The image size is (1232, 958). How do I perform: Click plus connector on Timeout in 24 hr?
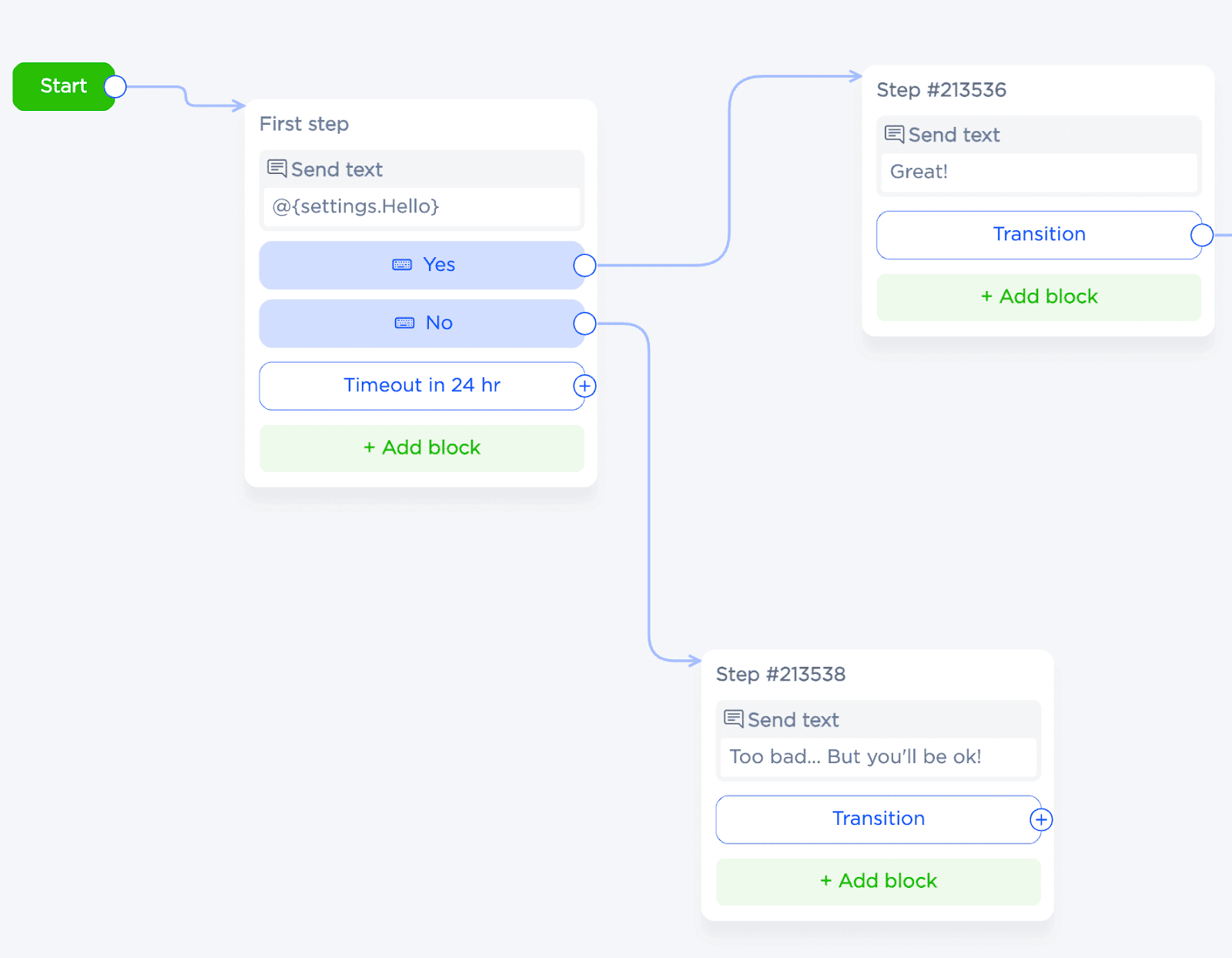(x=584, y=386)
